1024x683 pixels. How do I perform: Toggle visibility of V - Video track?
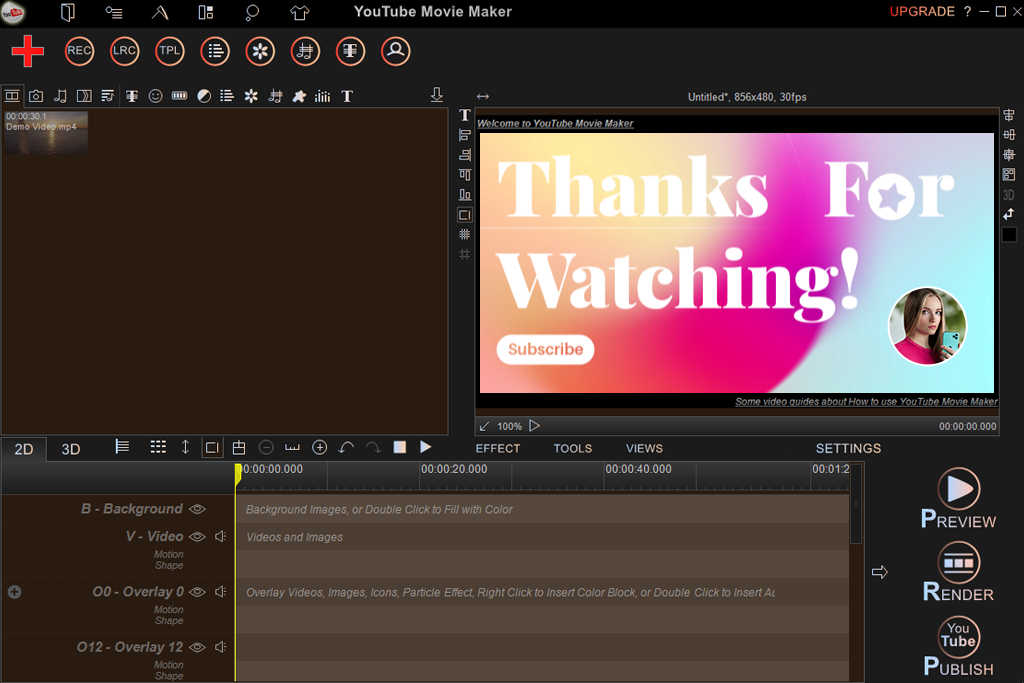tap(197, 537)
